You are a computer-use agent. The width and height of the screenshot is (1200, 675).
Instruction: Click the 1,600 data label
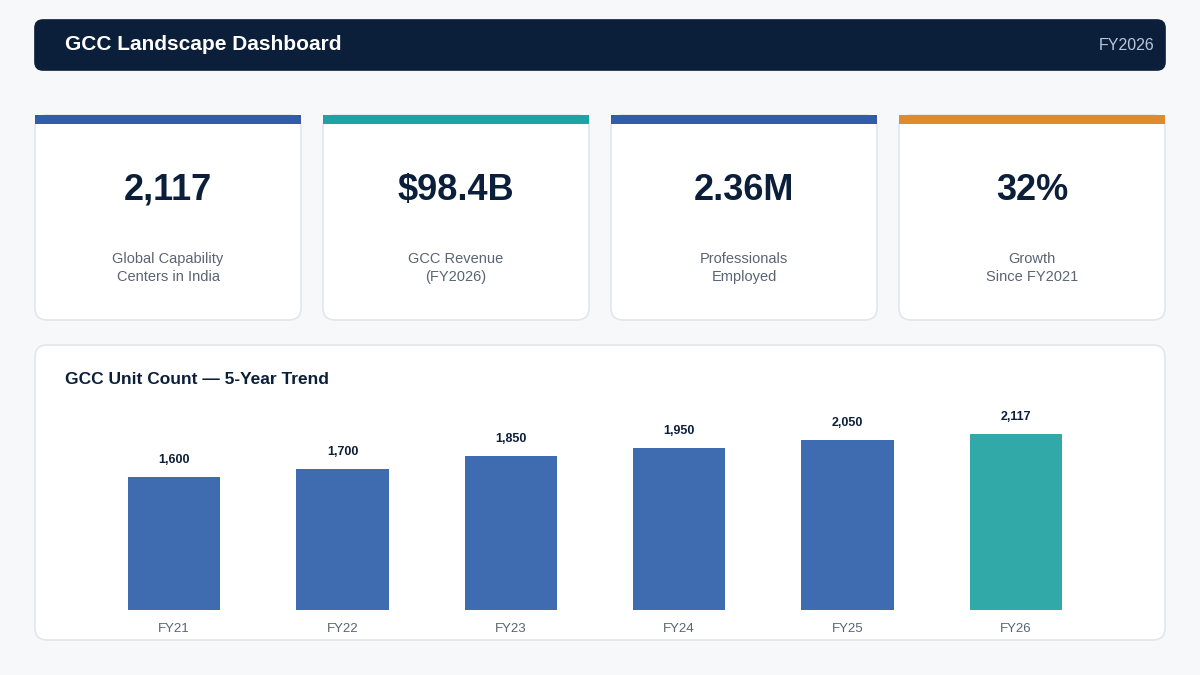pyautogui.click(x=174, y=459)
